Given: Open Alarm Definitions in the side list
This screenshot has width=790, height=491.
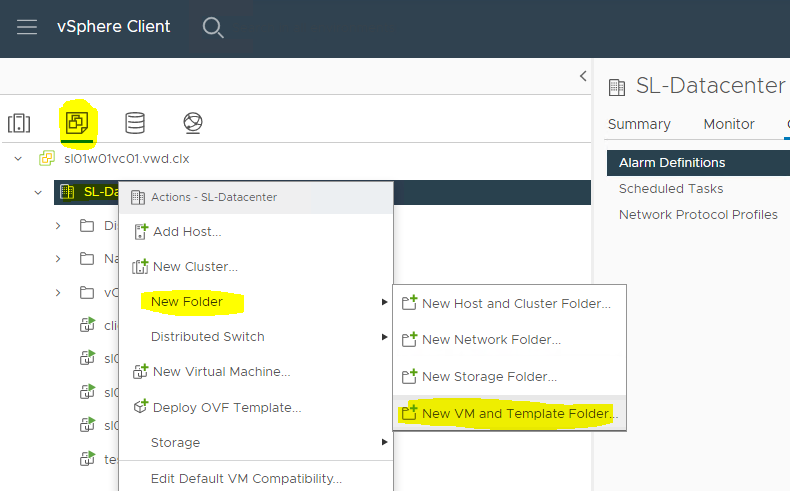Looking at the screenshot, I should click(x=698, y=163).
